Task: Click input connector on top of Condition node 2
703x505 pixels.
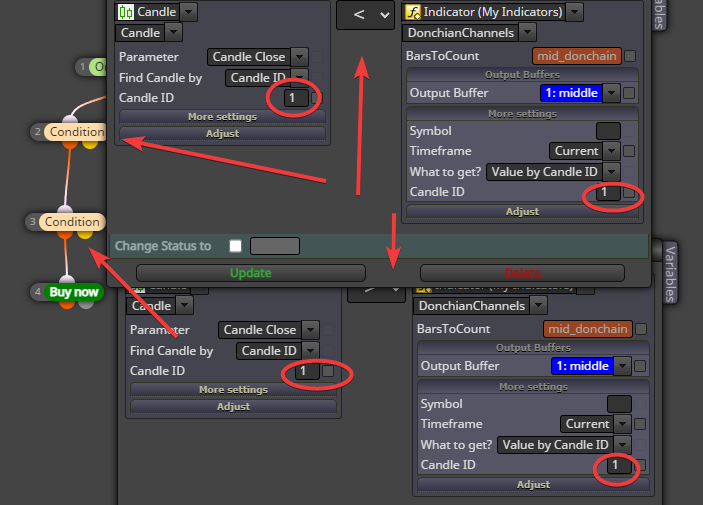Action: [70, 119]
